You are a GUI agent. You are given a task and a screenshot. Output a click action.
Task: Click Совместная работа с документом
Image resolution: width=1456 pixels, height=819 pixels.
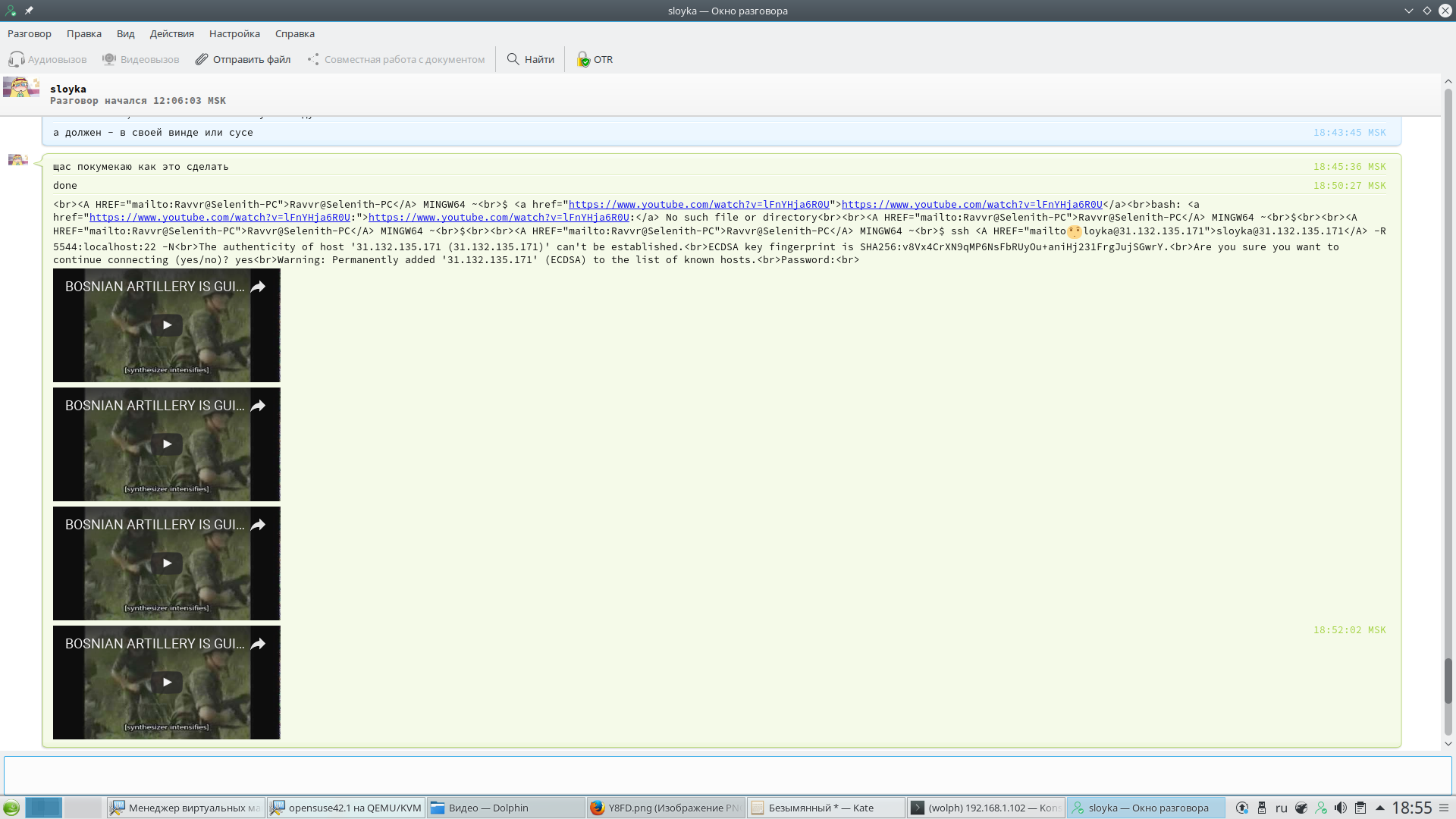[x=396, y=59]
